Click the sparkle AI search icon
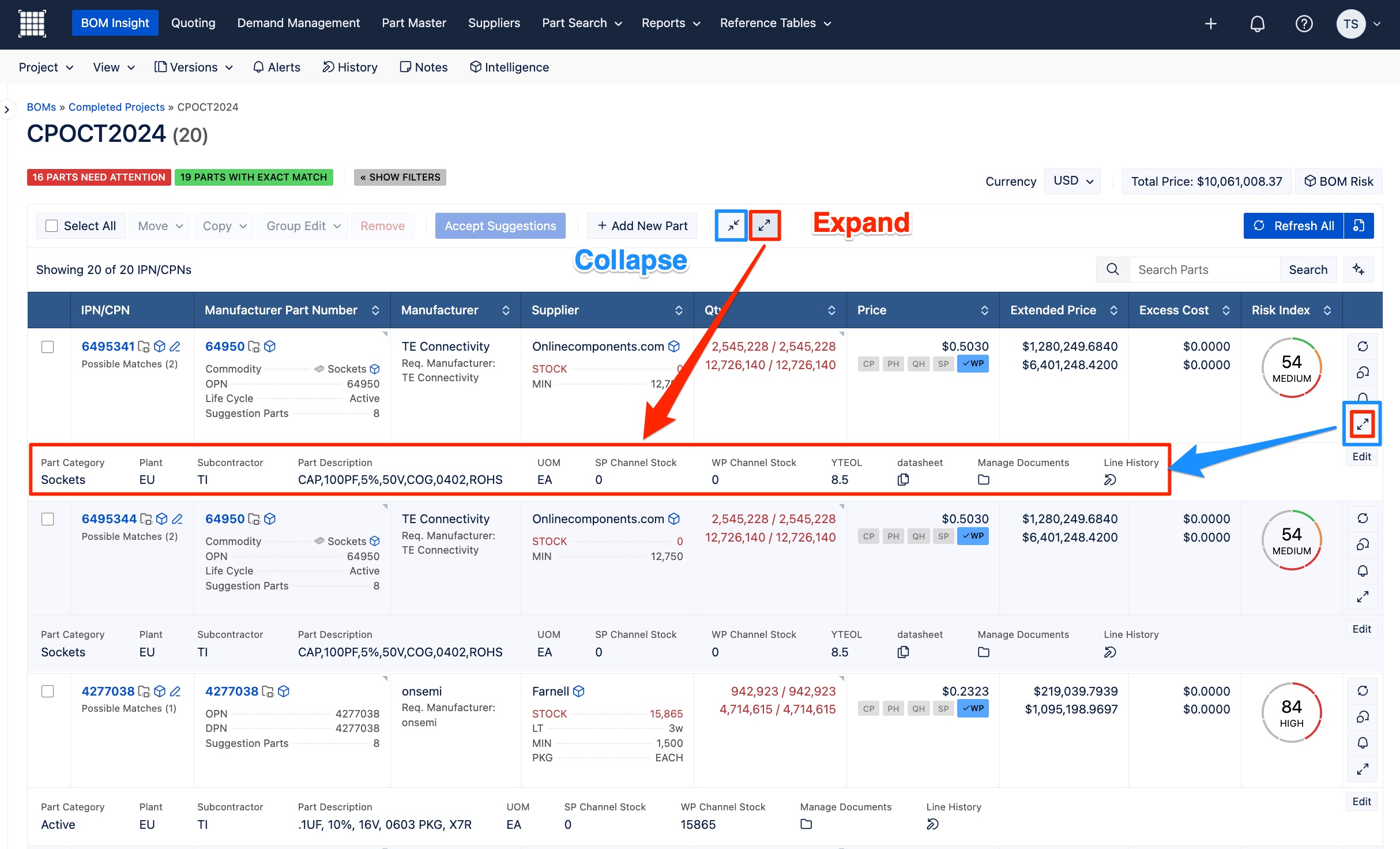The height and width of the screenshot is (849, 1400). 1358,269
